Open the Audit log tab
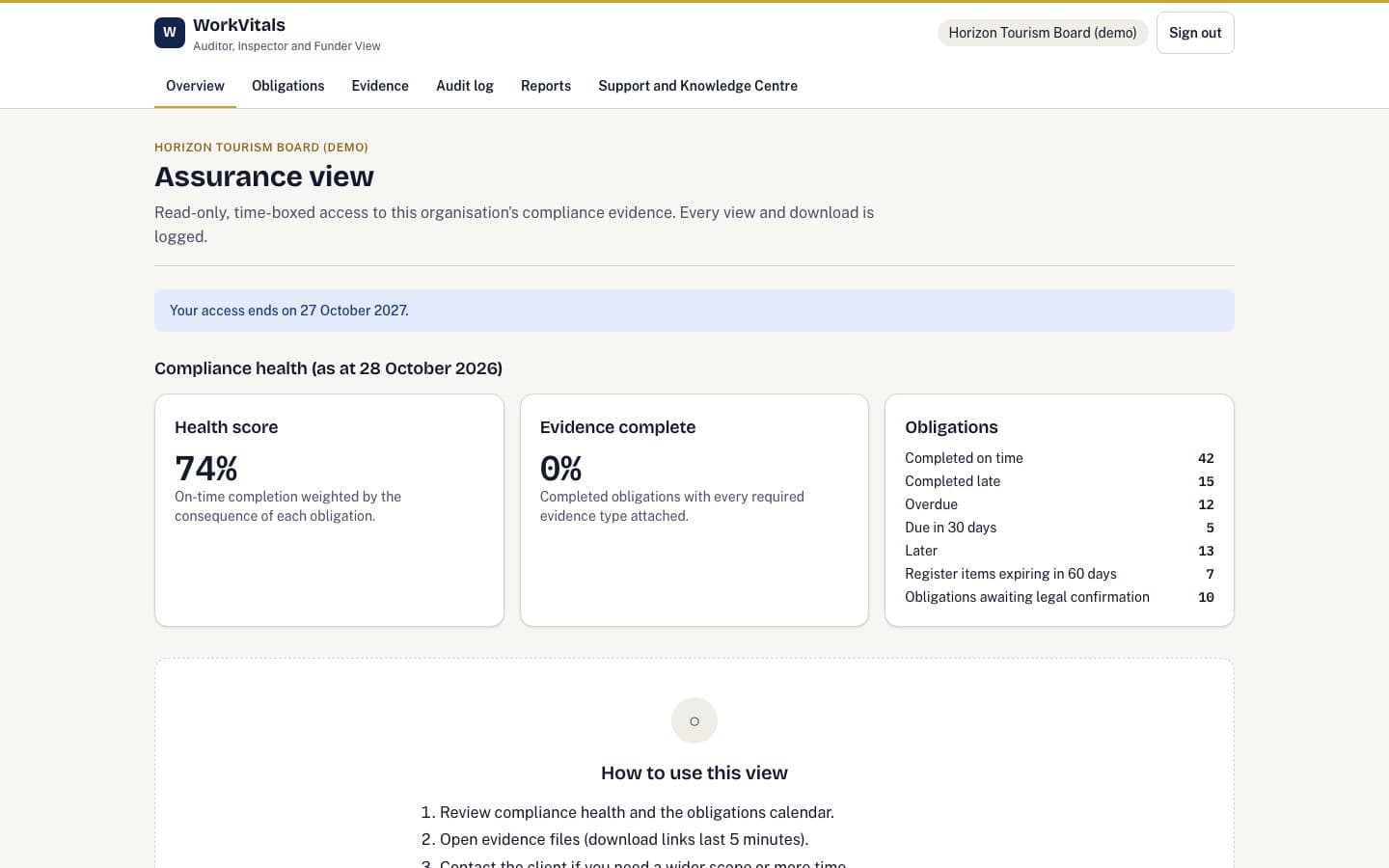Viewport: 1389px width, 868px height. click(465, 86)
